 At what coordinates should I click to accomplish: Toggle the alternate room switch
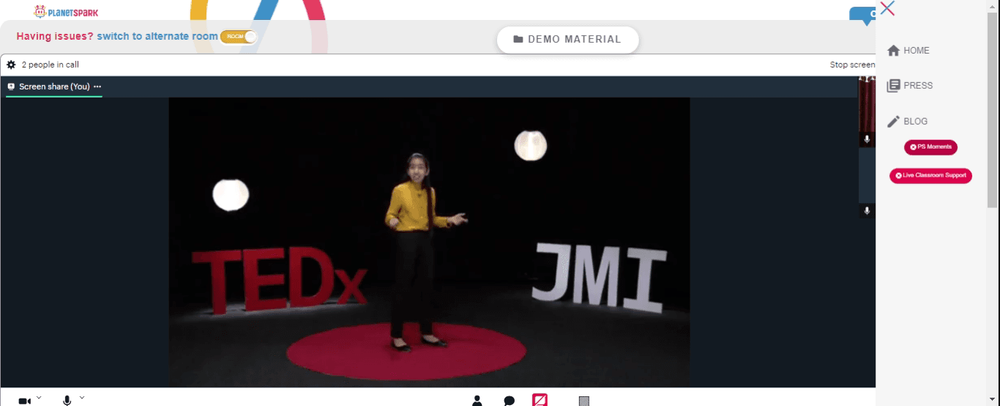(x=239, y=36)
